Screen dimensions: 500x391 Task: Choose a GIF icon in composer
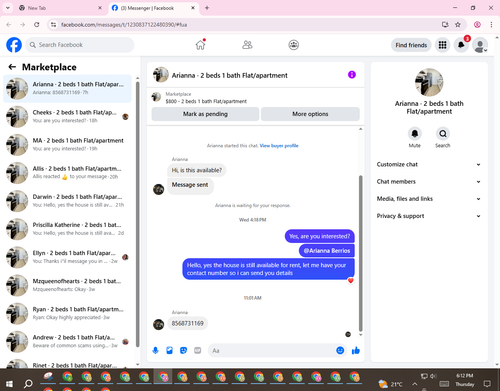[198, 350]
